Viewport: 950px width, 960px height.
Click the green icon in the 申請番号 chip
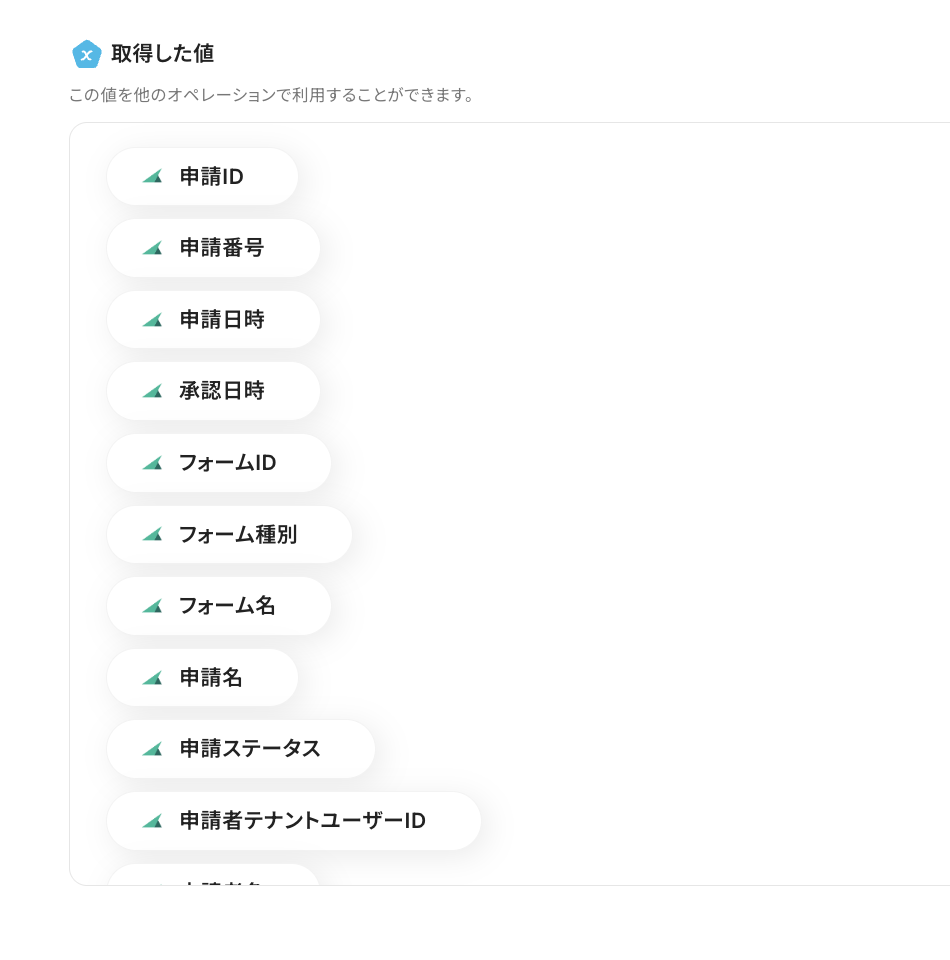(x=152, y=248)
